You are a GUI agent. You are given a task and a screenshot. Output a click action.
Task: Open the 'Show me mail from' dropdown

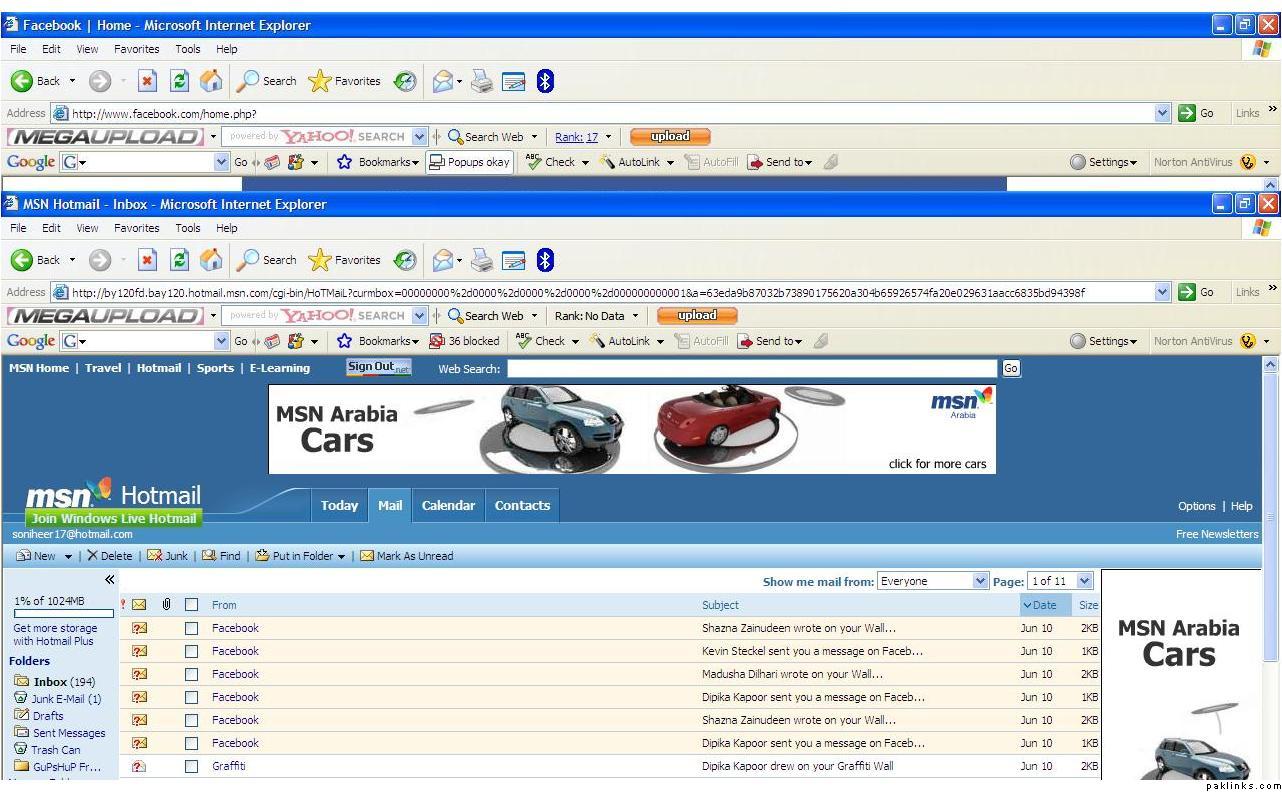pos(932,581)
